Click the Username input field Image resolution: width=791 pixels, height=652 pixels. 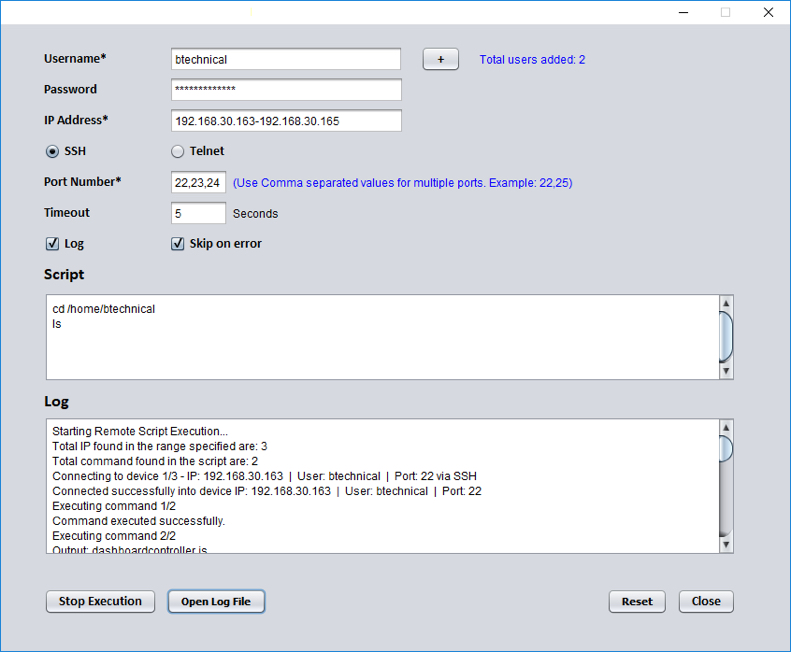[285, 59]
